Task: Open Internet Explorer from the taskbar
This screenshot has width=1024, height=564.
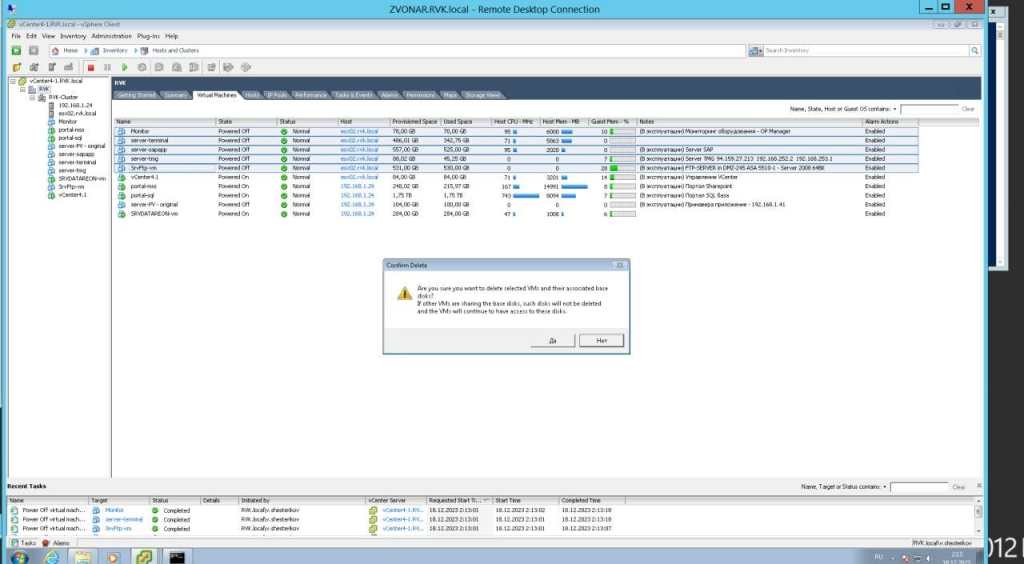Action: coord(52,556)
